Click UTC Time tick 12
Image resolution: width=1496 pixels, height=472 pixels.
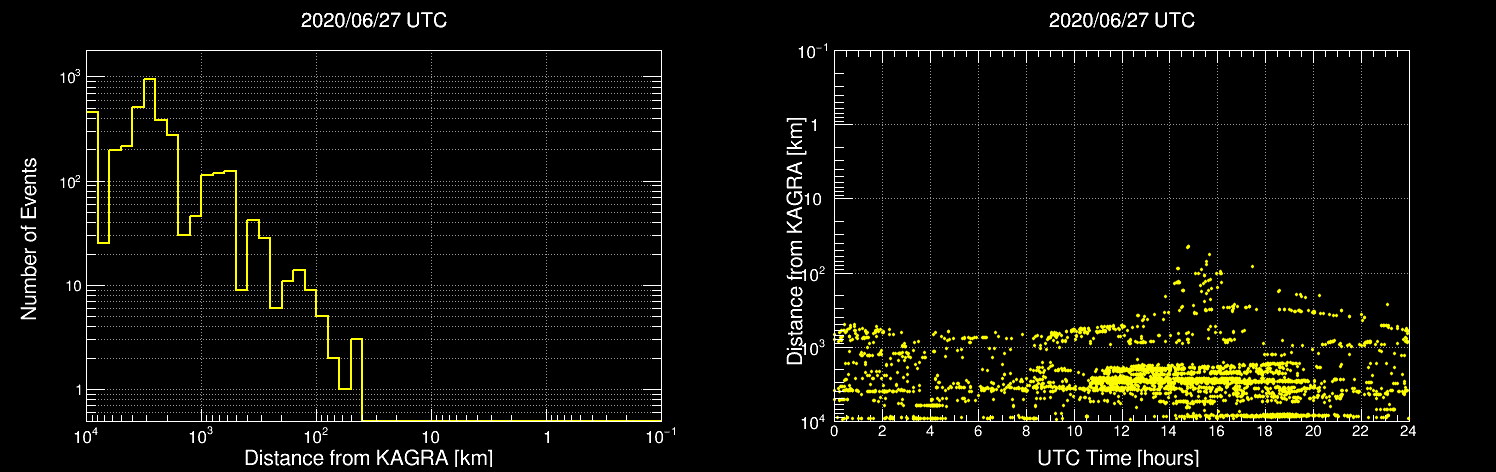(x=1122, y=432)
